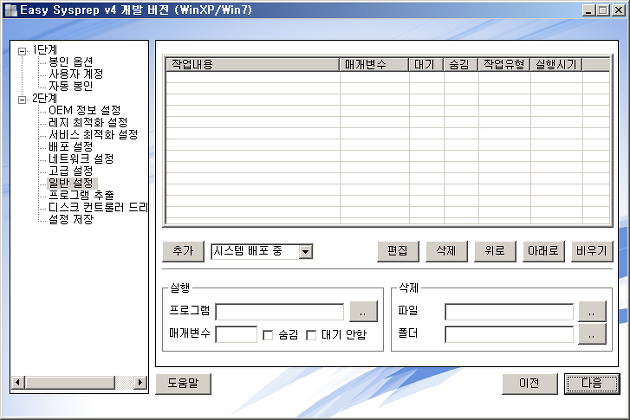Focus the 파일 input field
630x420 pixels.
tap(509, 312)
